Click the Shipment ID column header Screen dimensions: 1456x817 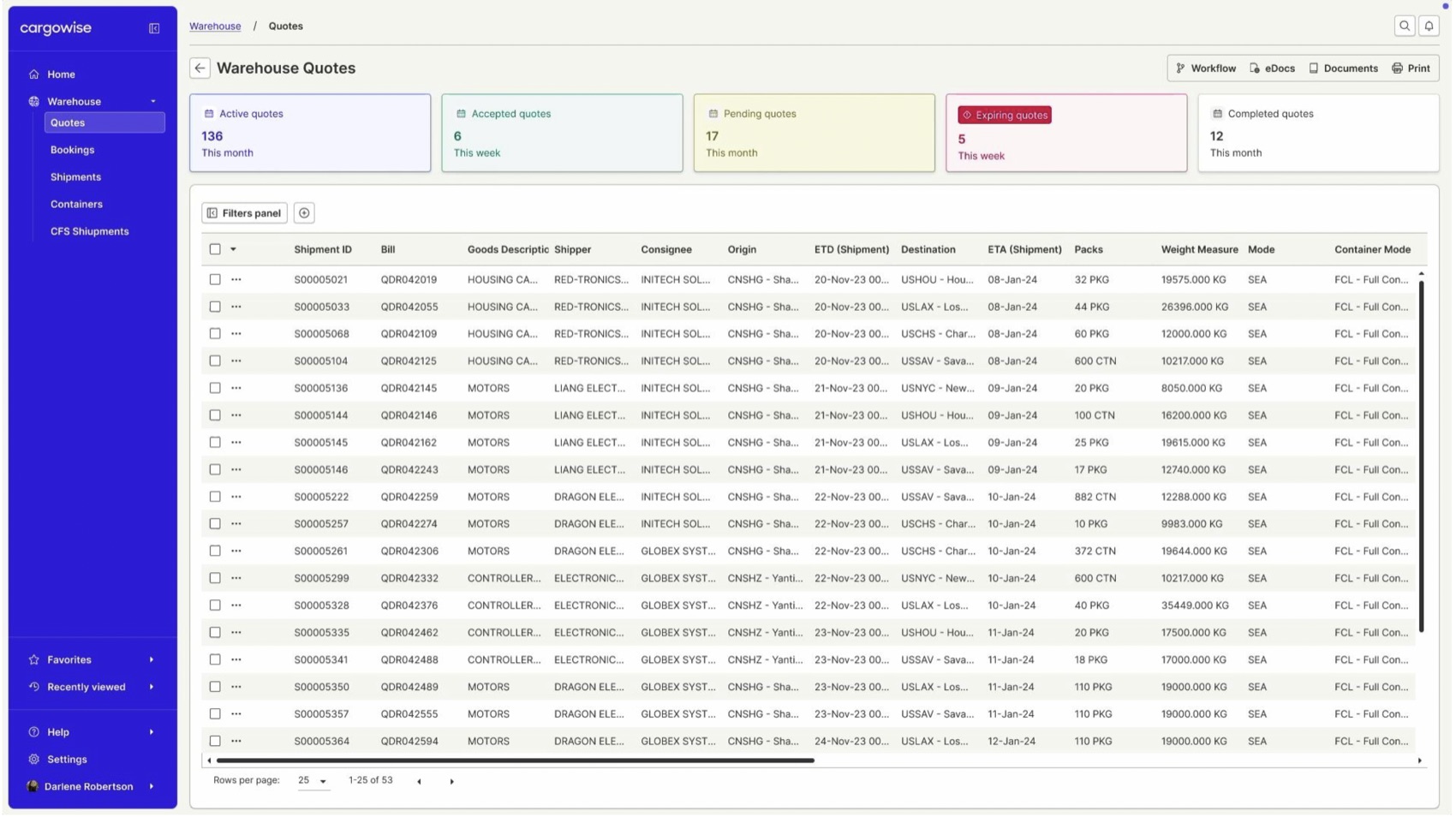click(323, 250)
